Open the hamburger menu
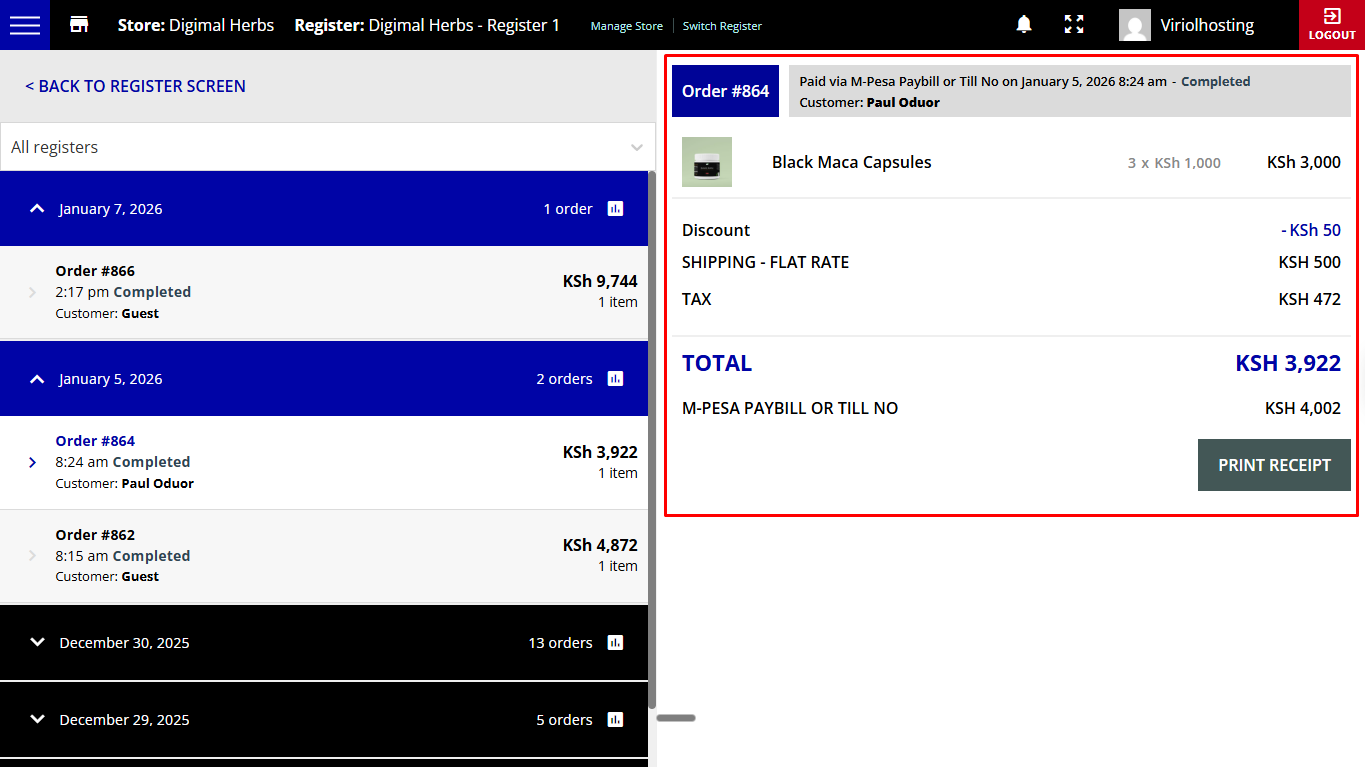Image resolution: width=1365 pixels, height=767 pixels. pyautogui.click(x=24, y=25)
